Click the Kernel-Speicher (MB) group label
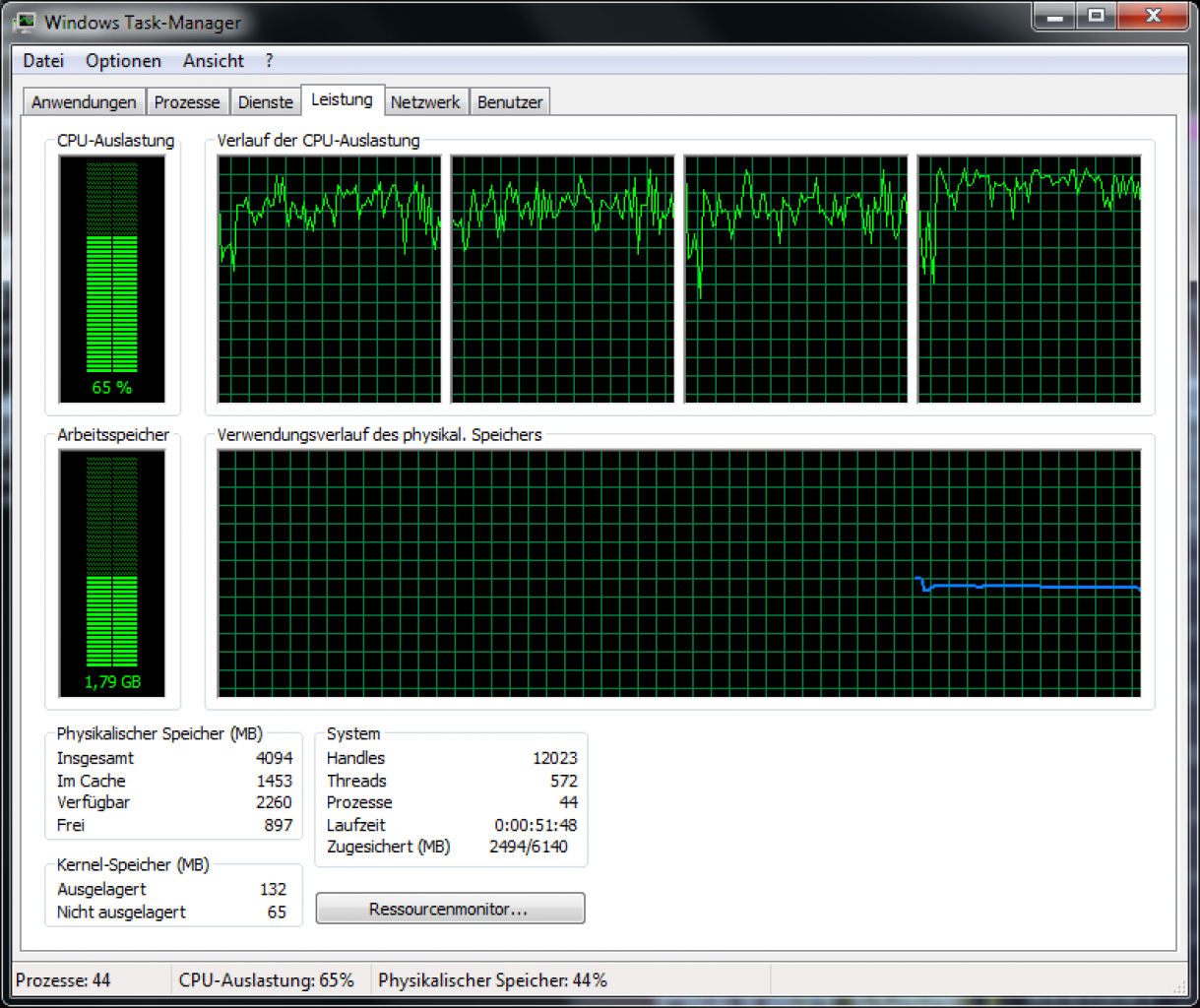 pyautogui.click(x=133, y=864)
